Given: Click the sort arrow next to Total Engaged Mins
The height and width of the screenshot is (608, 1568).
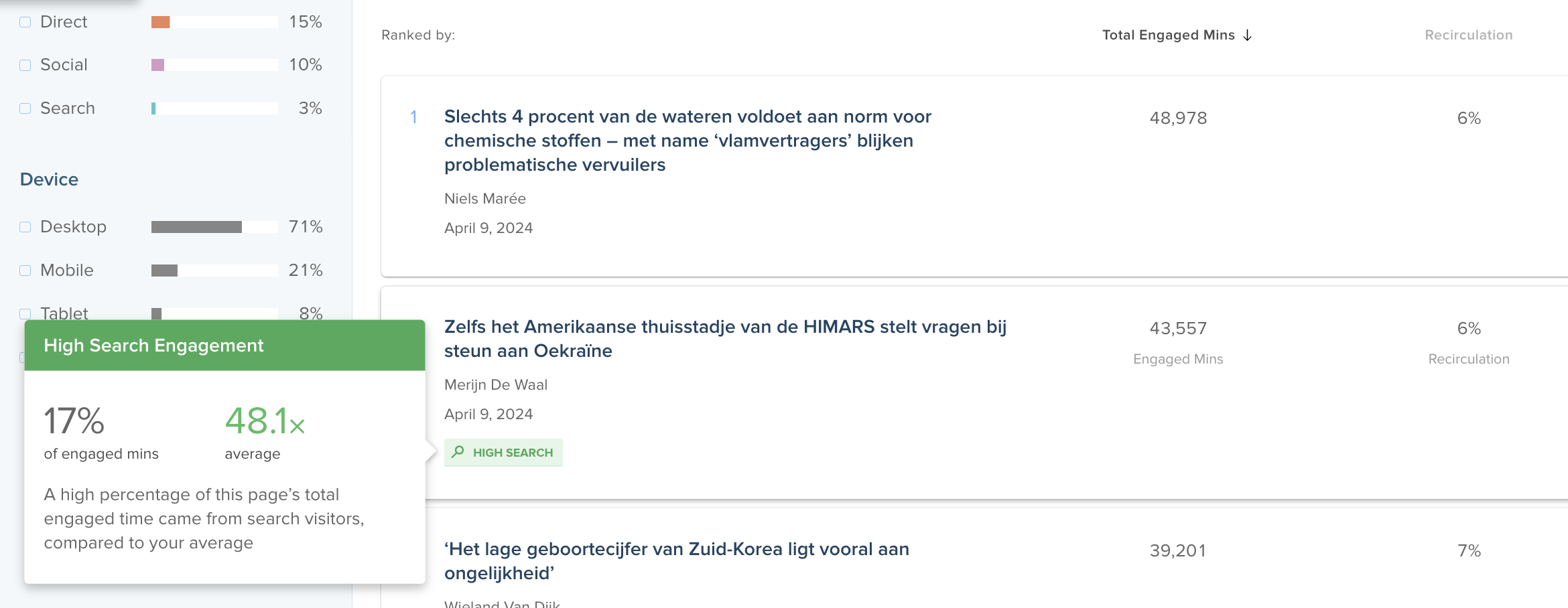Looking at the screenshot, I should click(x=1247, y=35).
